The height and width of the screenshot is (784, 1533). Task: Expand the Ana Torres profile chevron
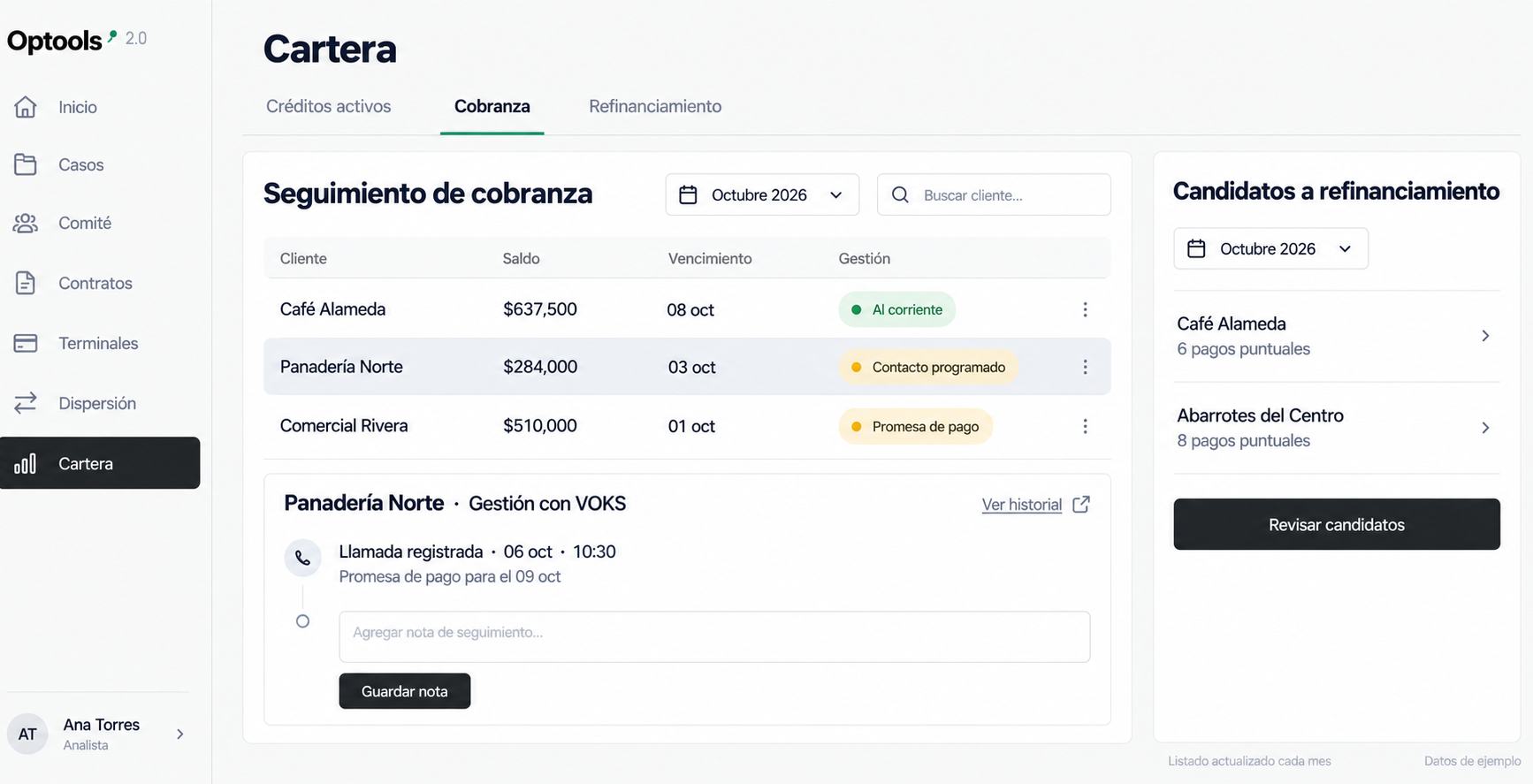(x=180, y=734)
